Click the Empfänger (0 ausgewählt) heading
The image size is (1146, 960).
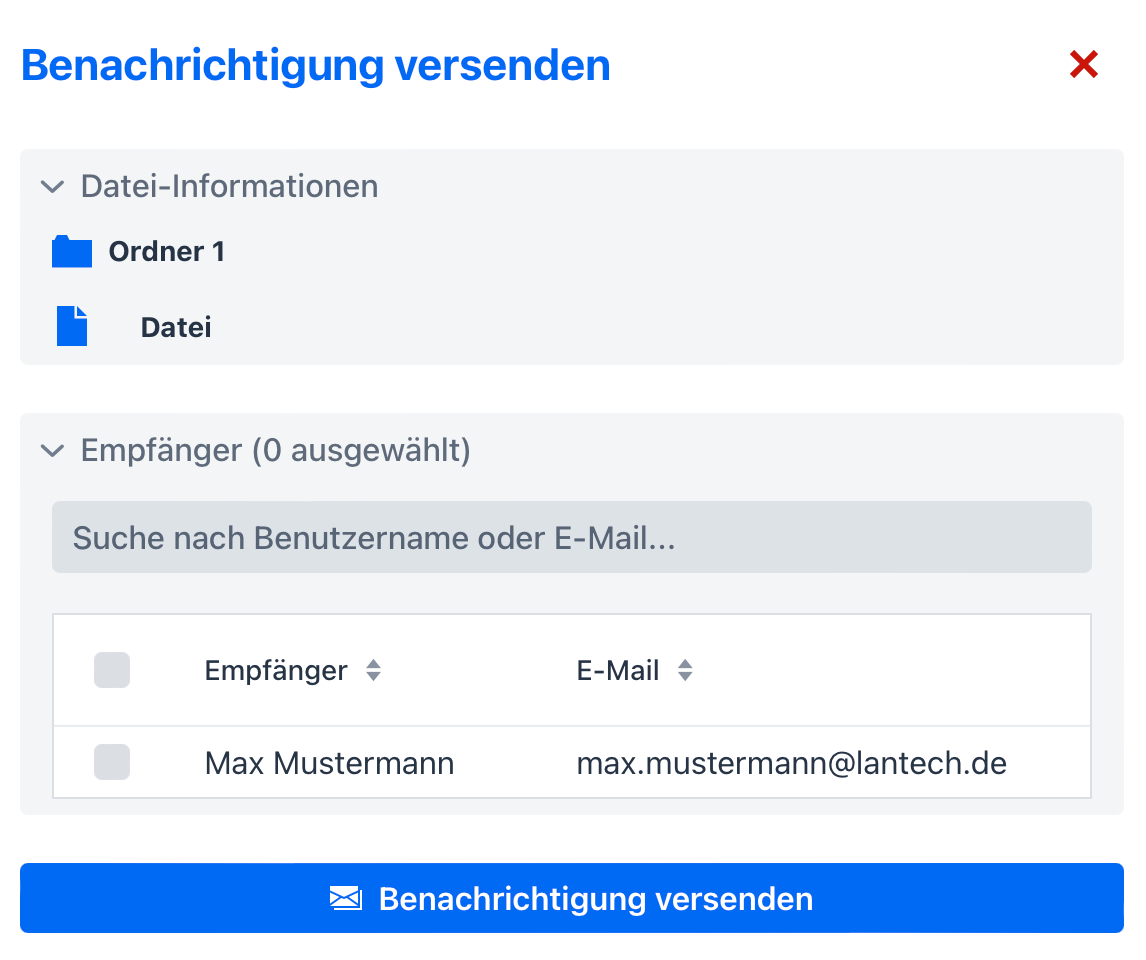click(275, 451)
